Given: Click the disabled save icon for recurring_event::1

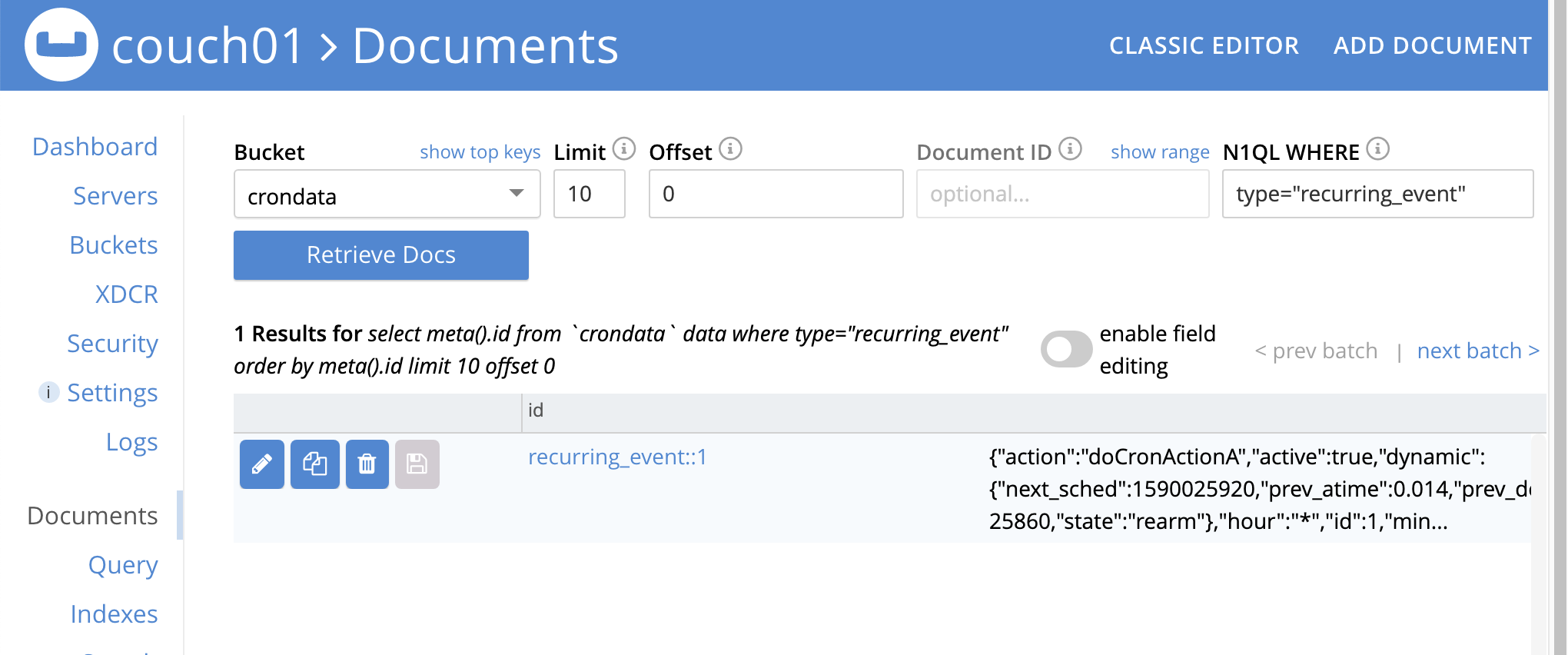Looking at the screenshot, I should coord(417,464).
